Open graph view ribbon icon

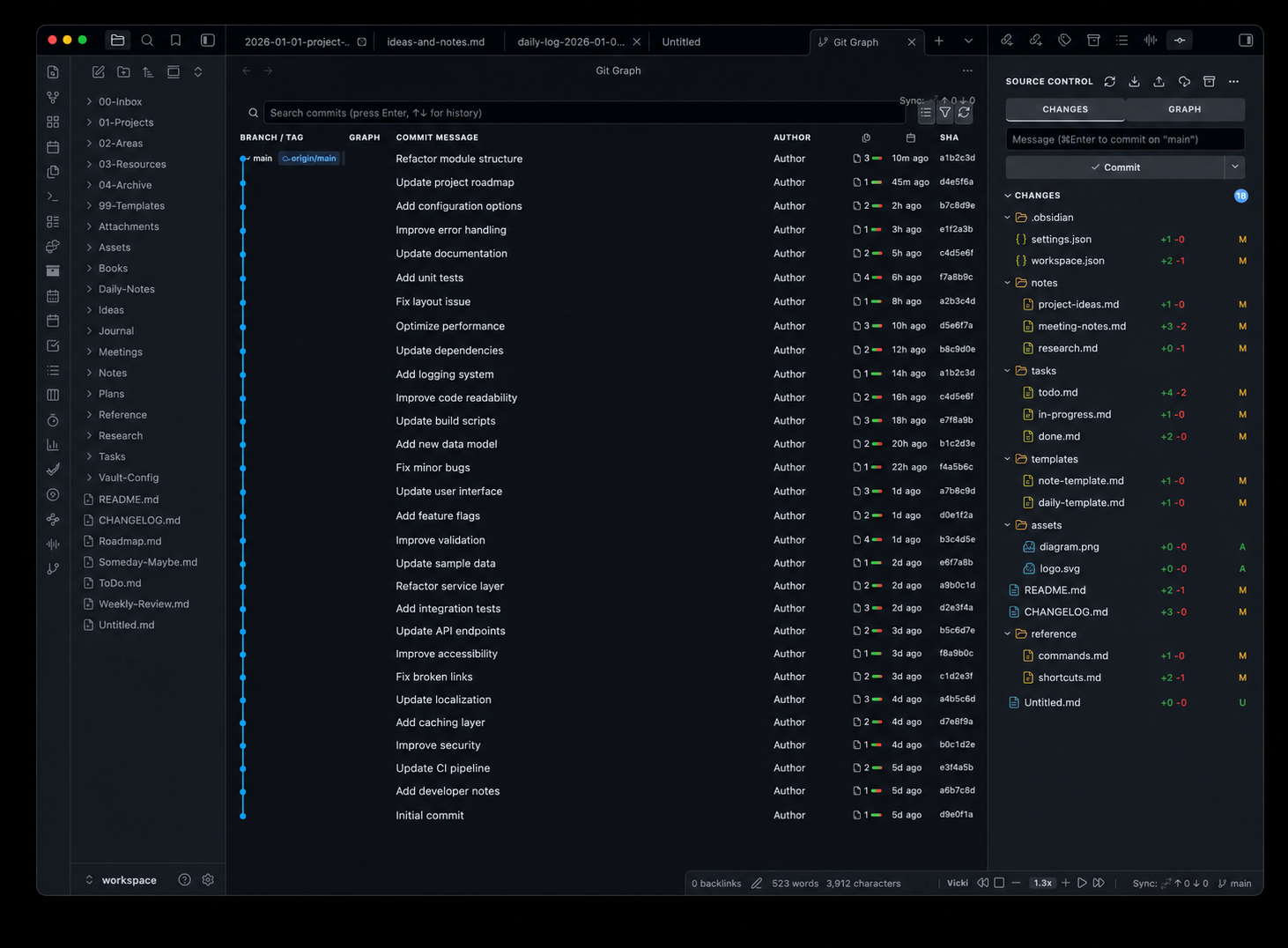pos(53,97)
